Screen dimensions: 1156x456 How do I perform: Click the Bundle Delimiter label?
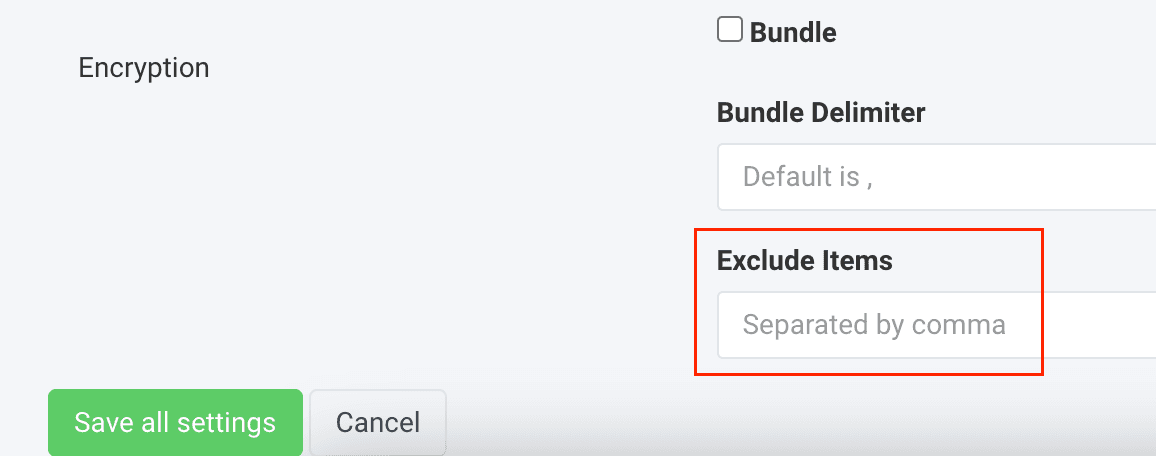[821, 113]
